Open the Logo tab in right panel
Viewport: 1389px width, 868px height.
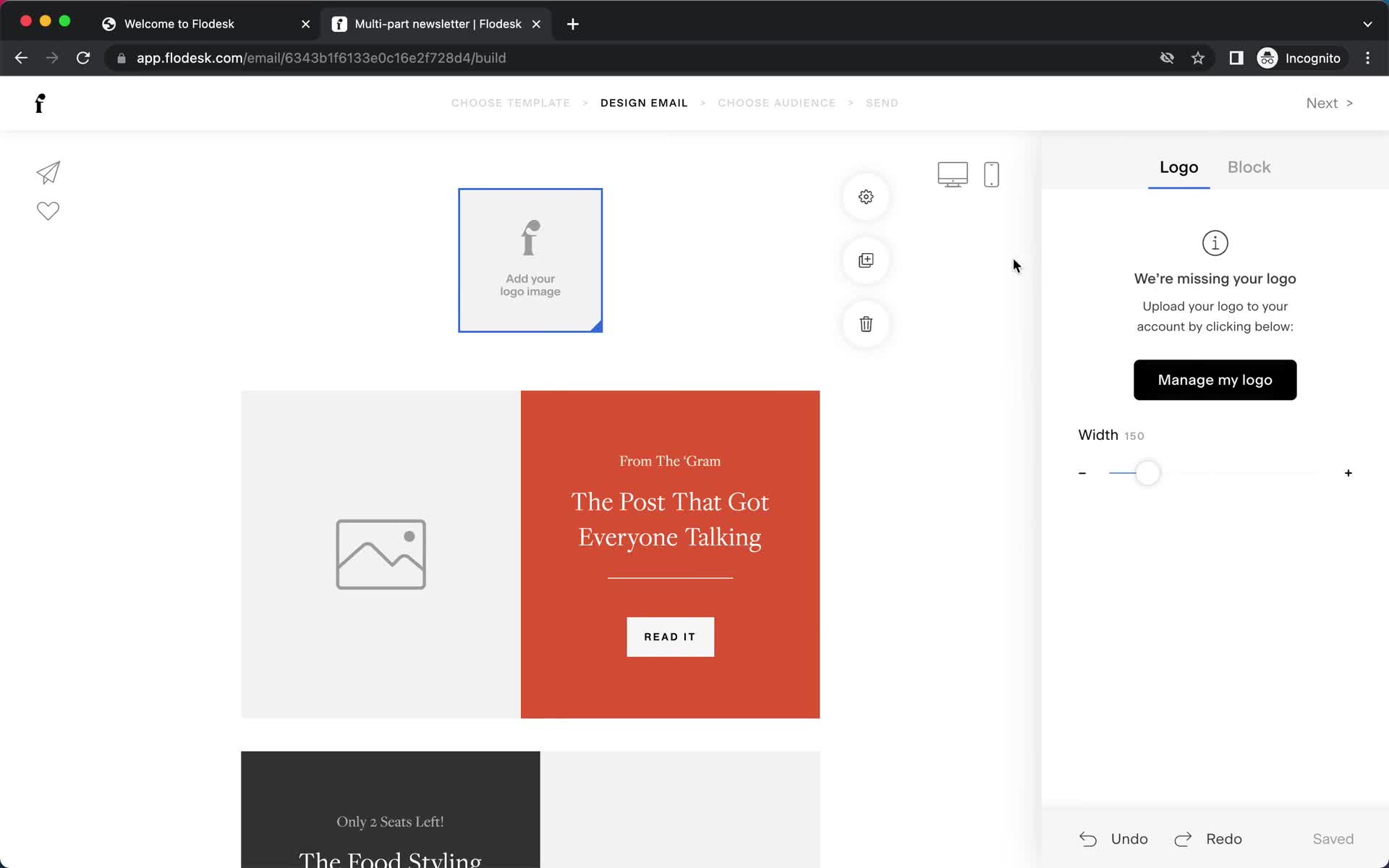click(x=1178, y=167)
